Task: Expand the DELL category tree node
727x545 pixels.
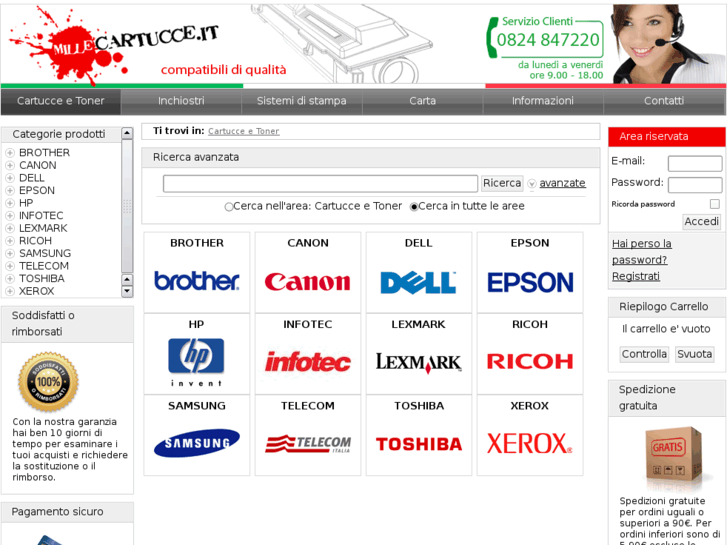Action: pyautogui.click(x=10, y=178)
